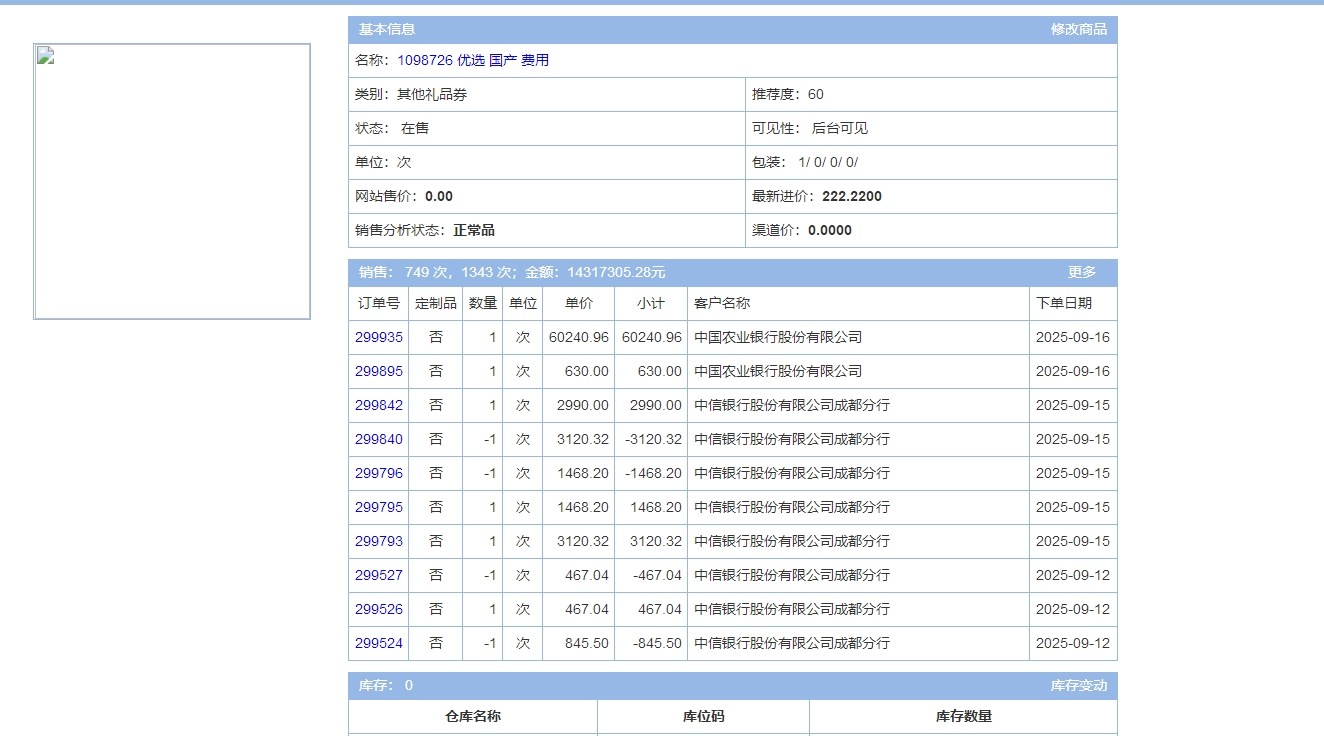
Task: Open the 库存变动 link
Action: point(1078,686)
